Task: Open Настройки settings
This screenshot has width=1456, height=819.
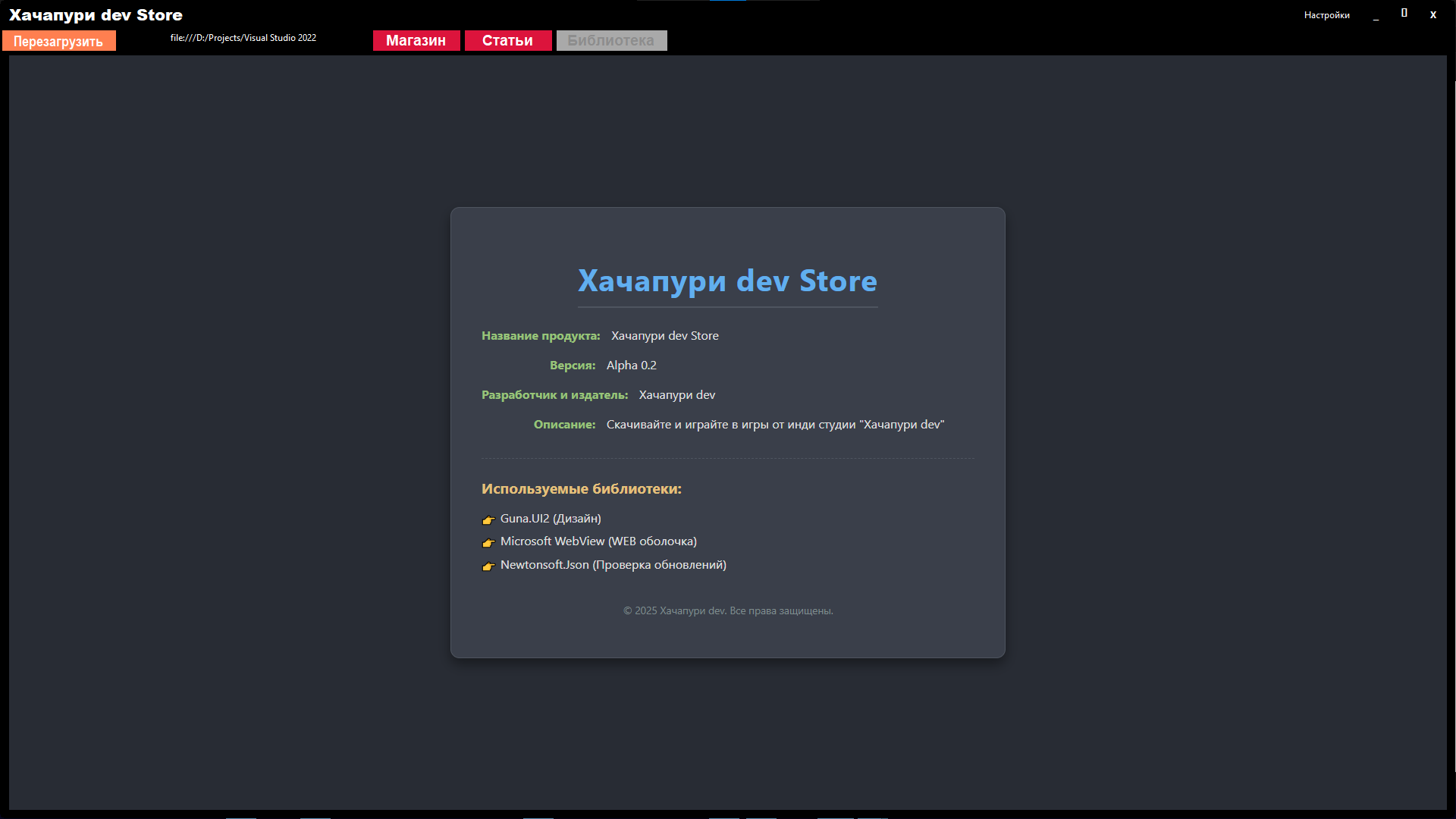Action: [1326, 15]
